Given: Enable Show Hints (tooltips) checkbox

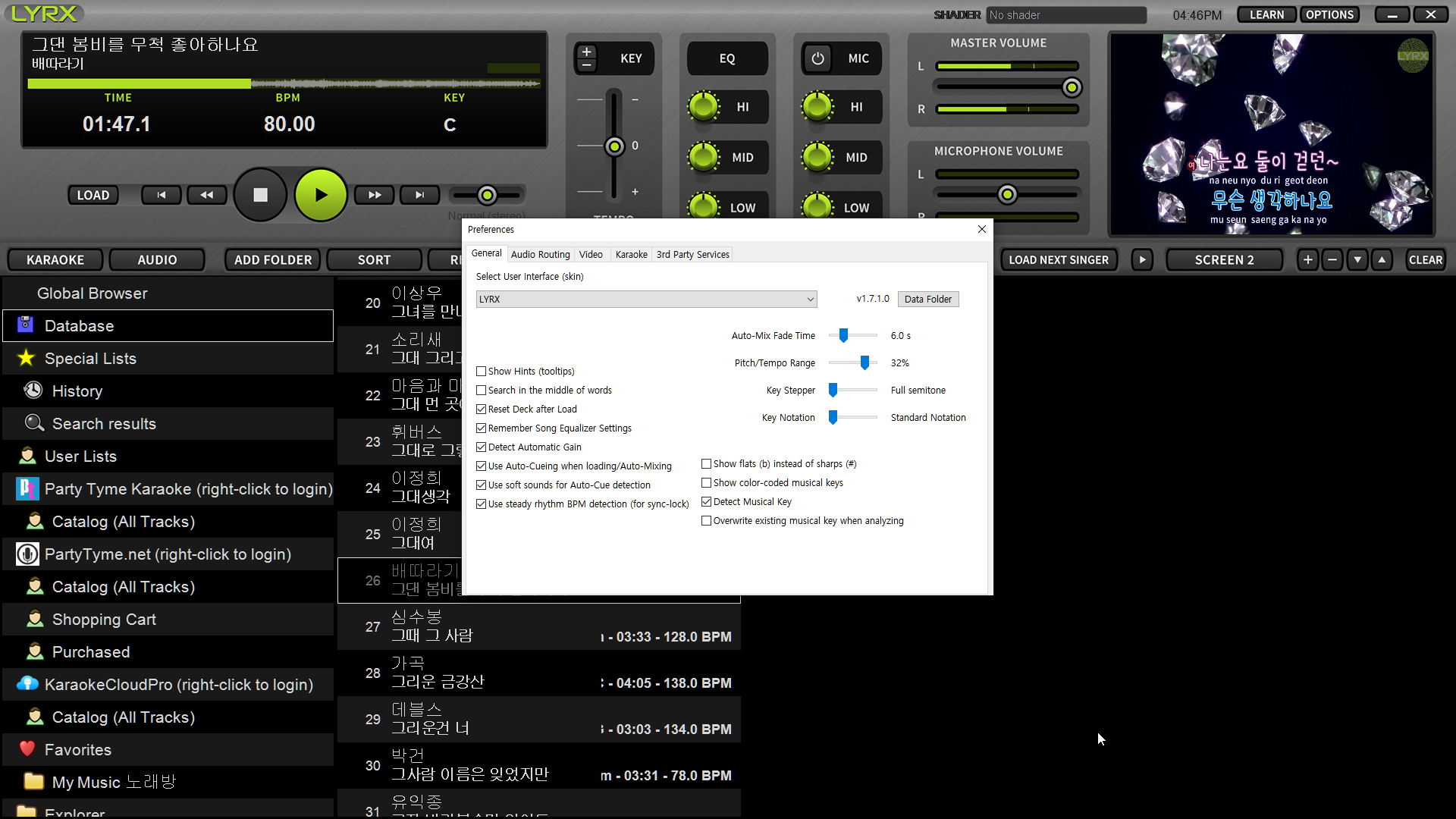Looking at the screenshot, I should 481,372.
